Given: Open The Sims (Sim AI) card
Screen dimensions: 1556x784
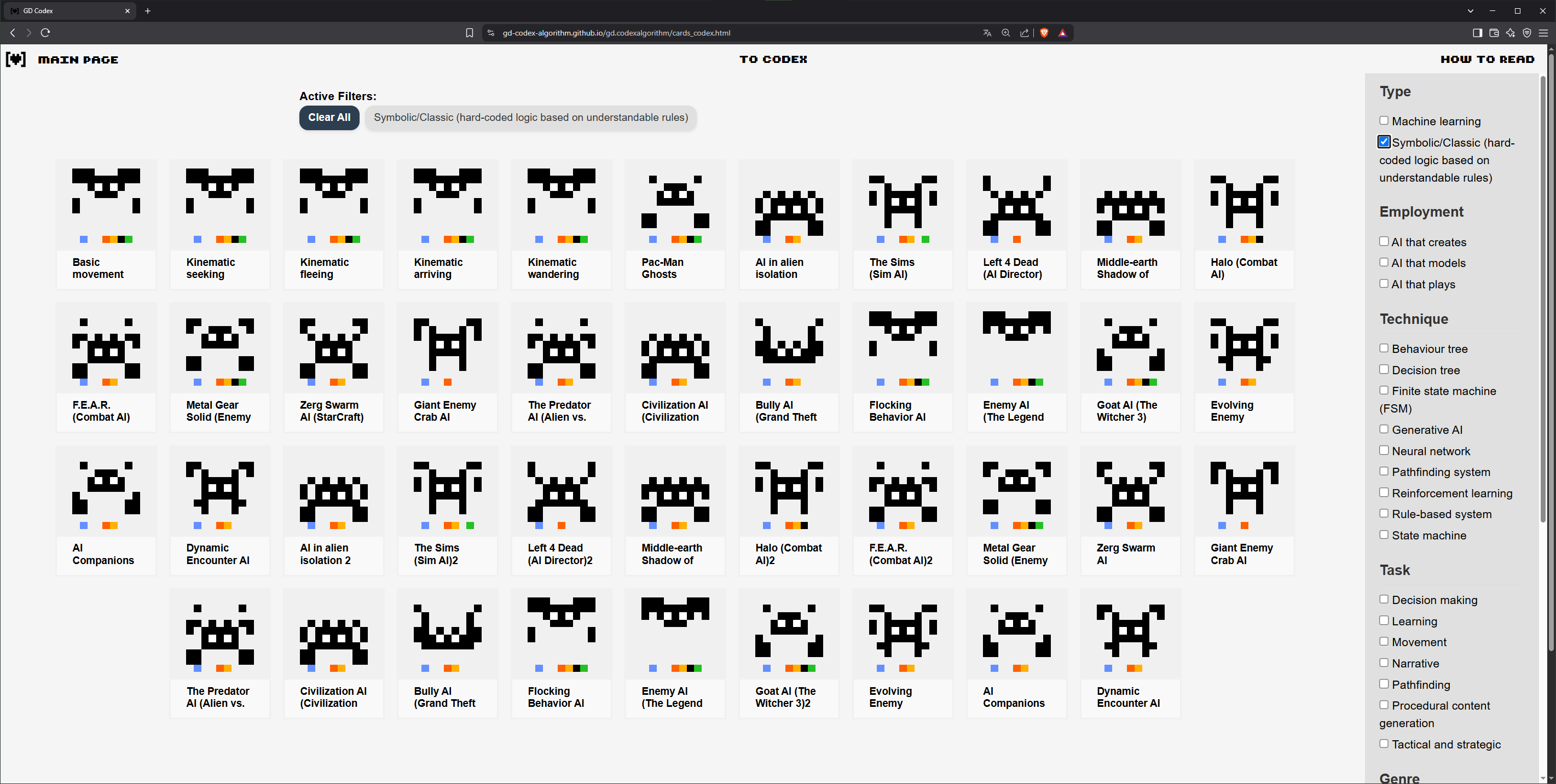Looking at the screenshot, I should click(903, 224).
